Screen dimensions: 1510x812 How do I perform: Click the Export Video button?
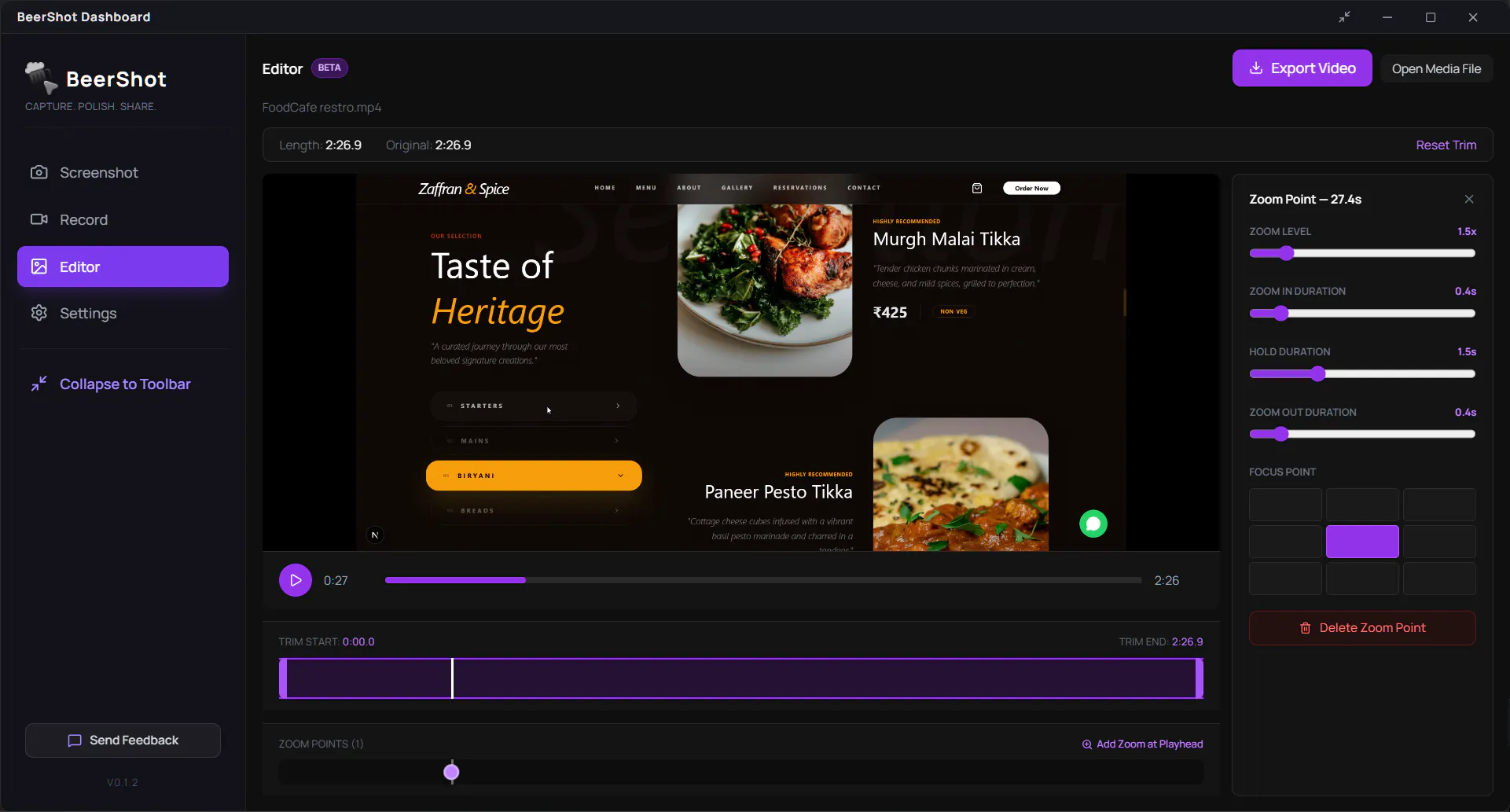pyautogui.click(x=1302, y=68)
